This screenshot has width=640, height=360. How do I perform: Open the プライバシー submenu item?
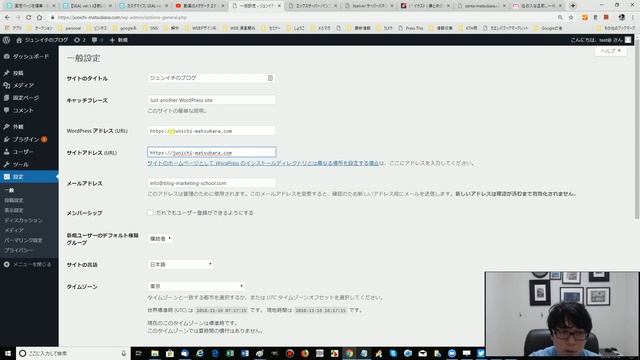pos(18,250)
